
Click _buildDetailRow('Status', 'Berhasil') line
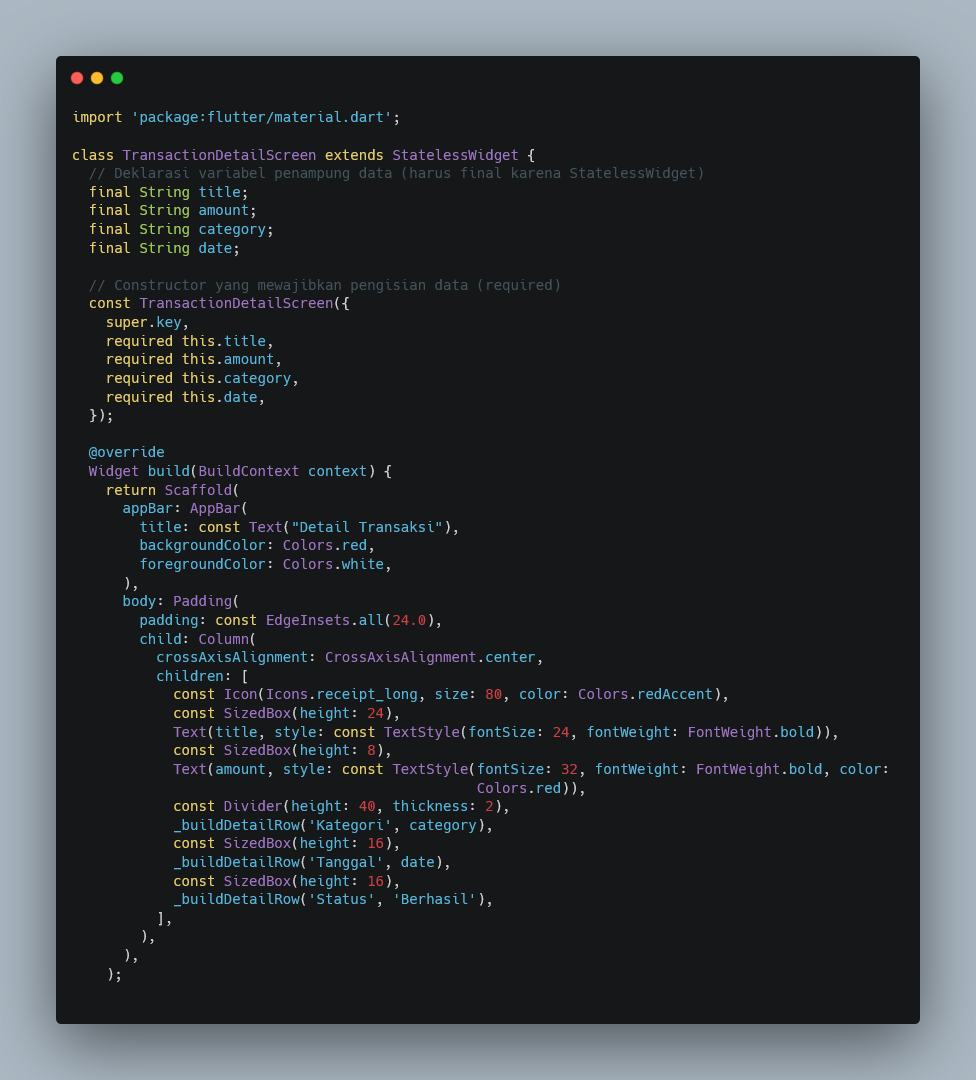pyautogui.click(x=333, y=900)
